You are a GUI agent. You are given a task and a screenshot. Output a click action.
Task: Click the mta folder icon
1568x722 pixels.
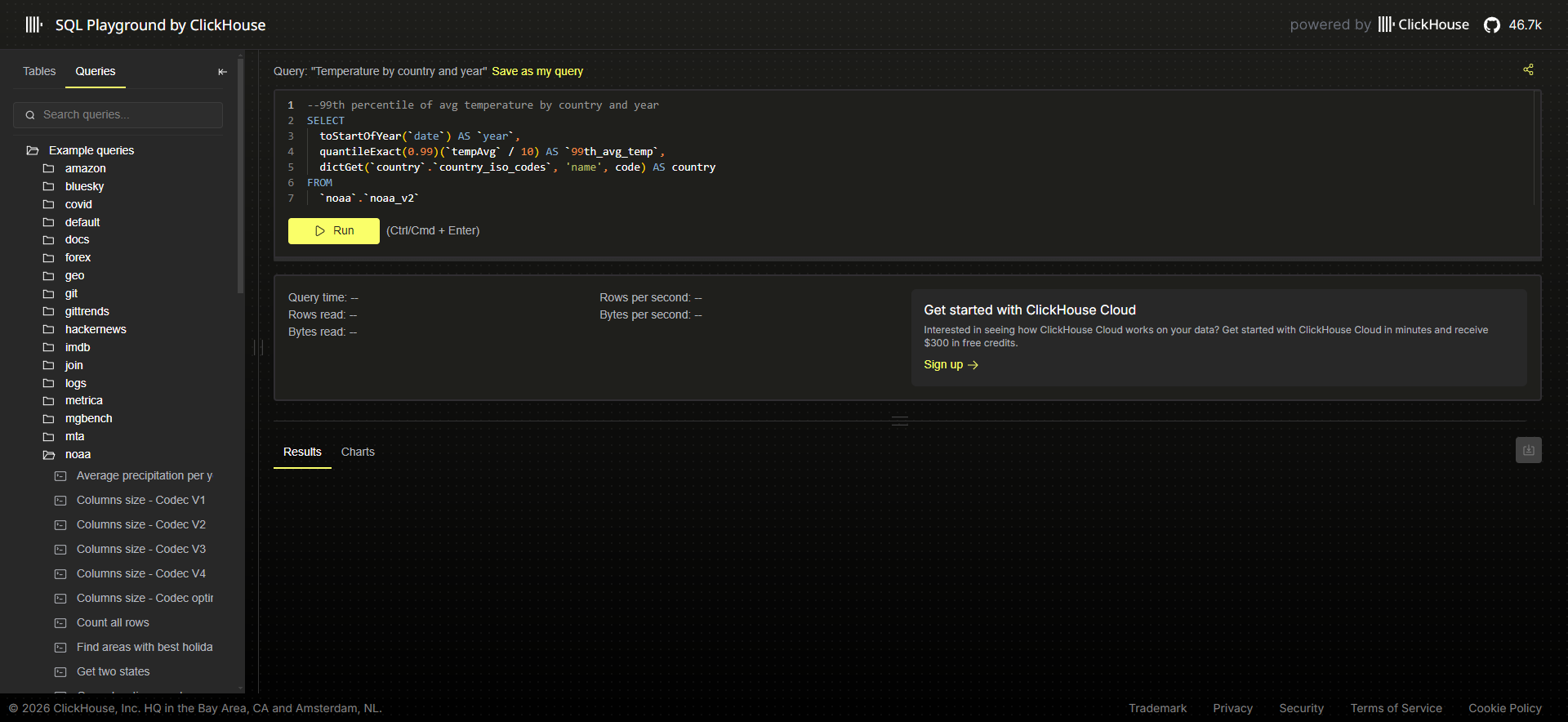[48, 437]
